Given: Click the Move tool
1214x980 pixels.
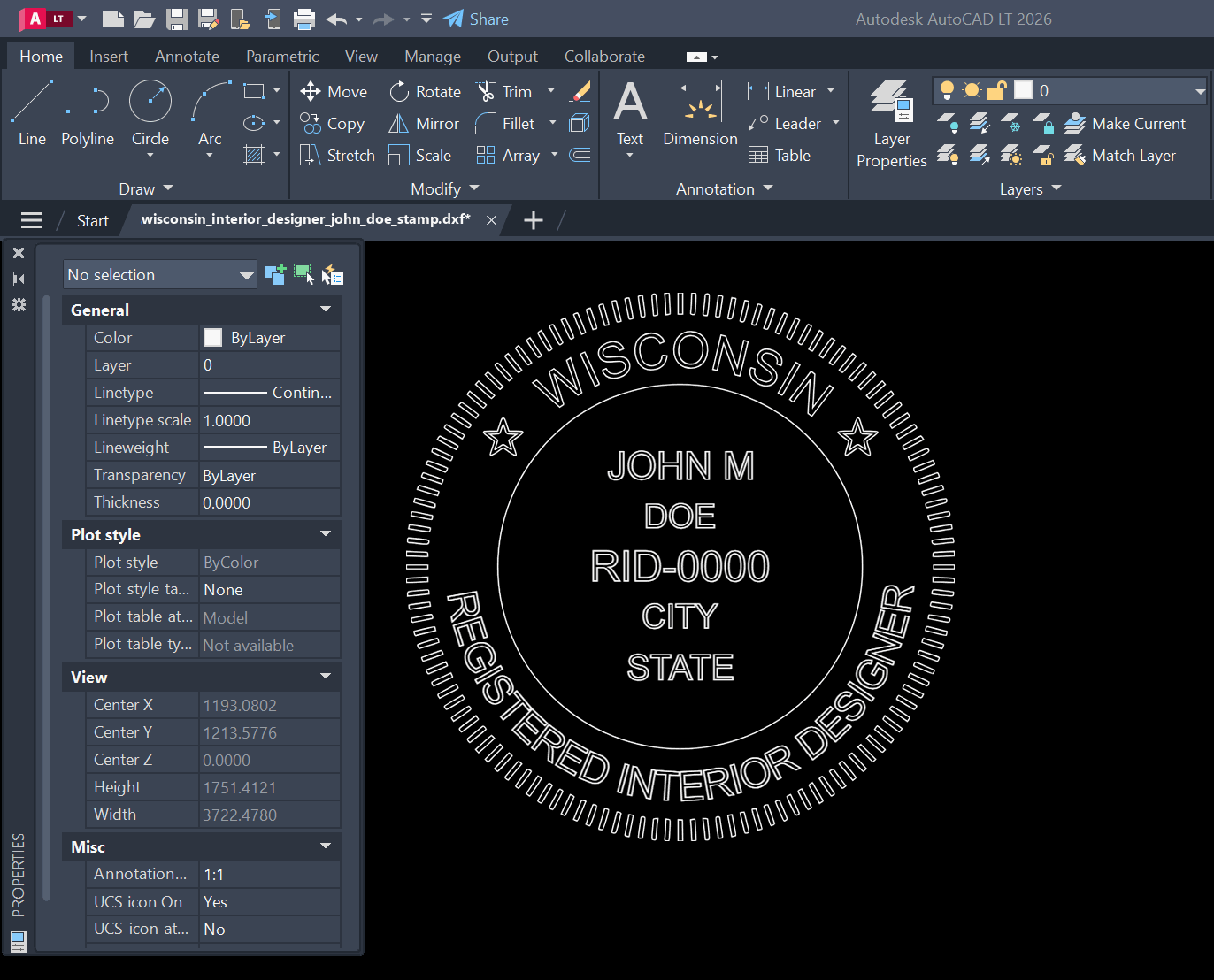Looking at the screenshot, I should (334, 92).
